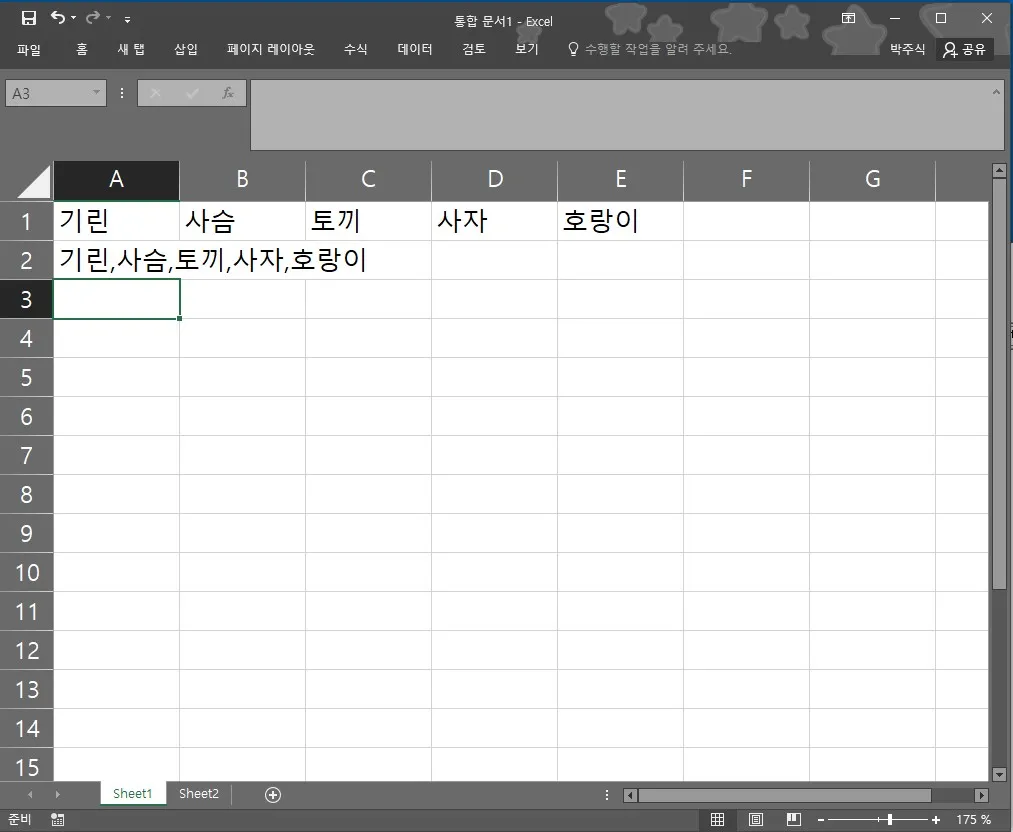This screenshot has width=1013, height=832.
Task: Select column A header
Action: click(116, 180)
